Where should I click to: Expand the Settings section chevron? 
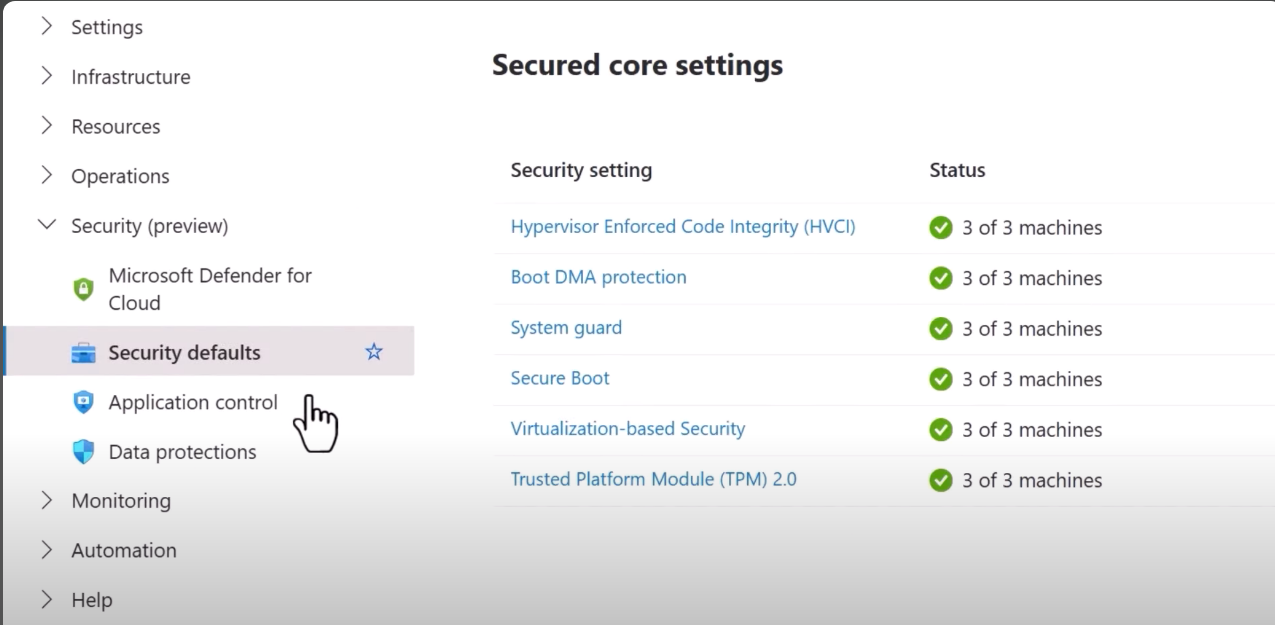tap(46, 27)
